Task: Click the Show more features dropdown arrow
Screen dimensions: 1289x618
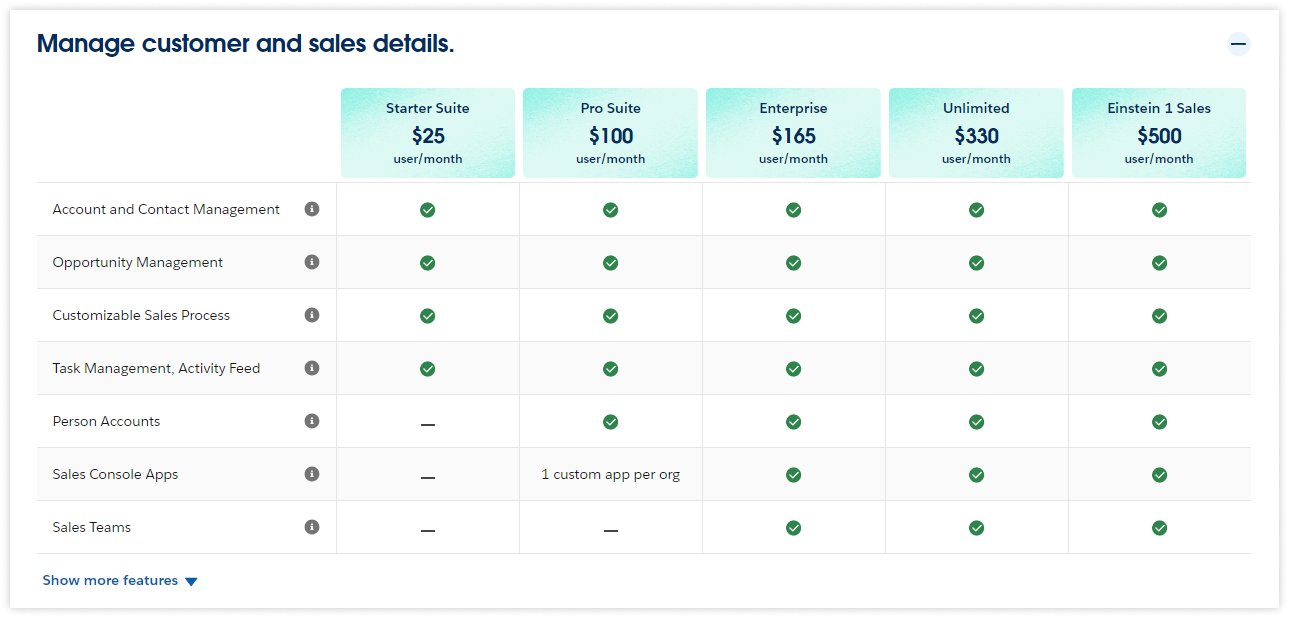Action: [191, 580]
